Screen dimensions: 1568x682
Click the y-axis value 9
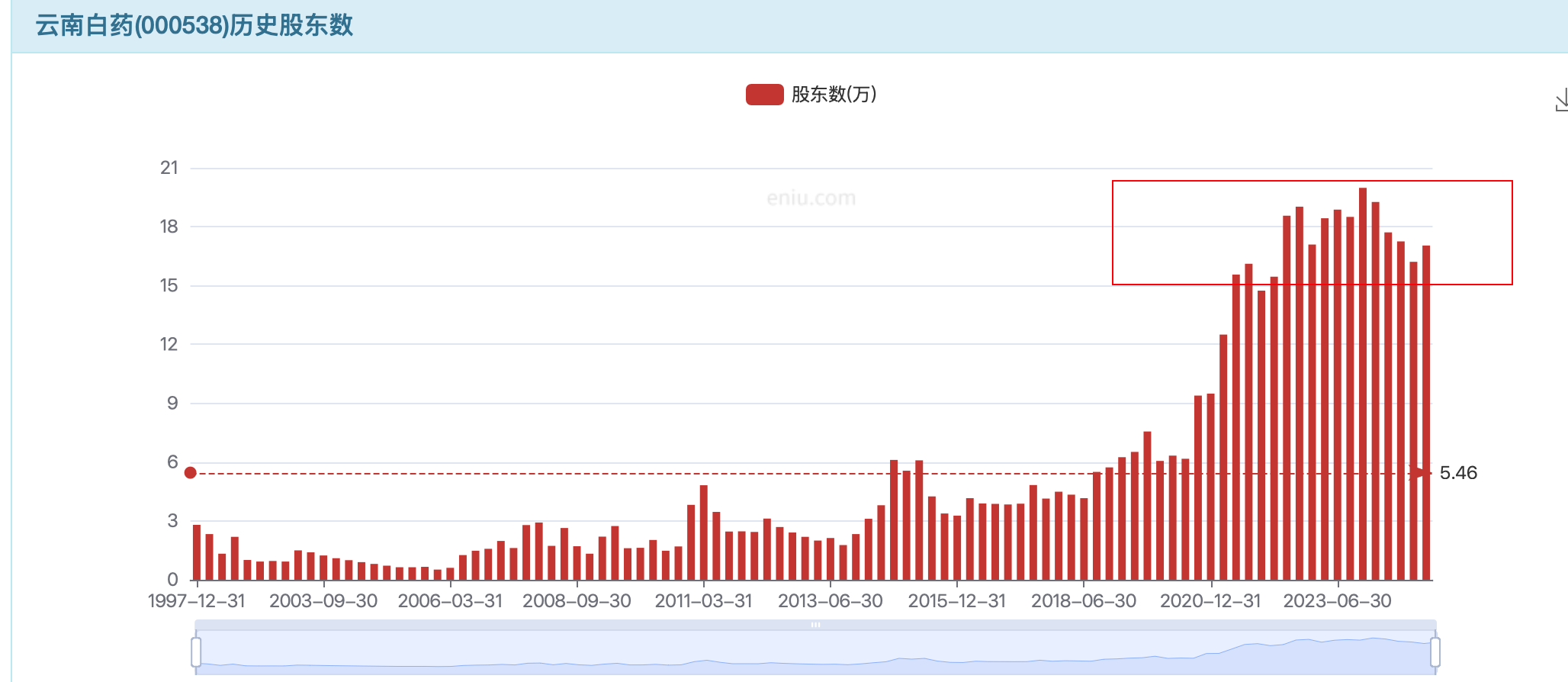[173, 403]
